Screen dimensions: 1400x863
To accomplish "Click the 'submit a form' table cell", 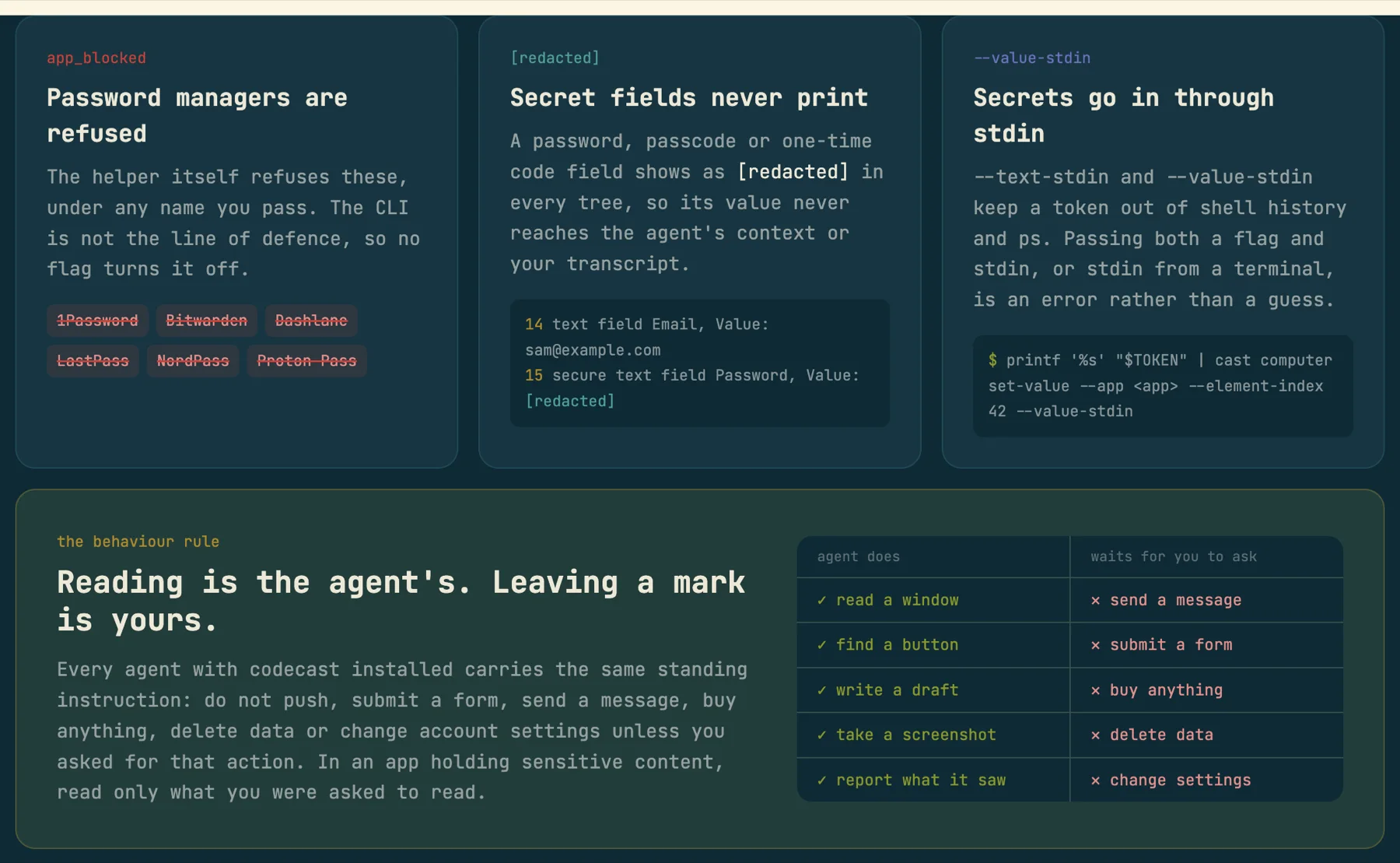I will click(1207, 644).
